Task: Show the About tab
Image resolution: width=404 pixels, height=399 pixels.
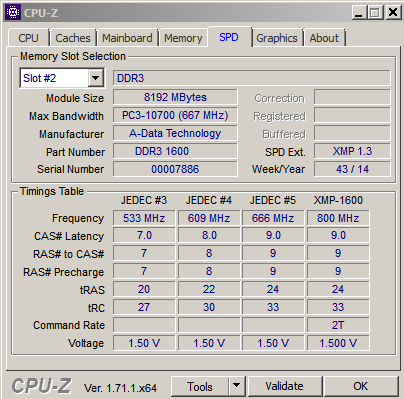Action: pyautogui.click(x=324, y=38)
